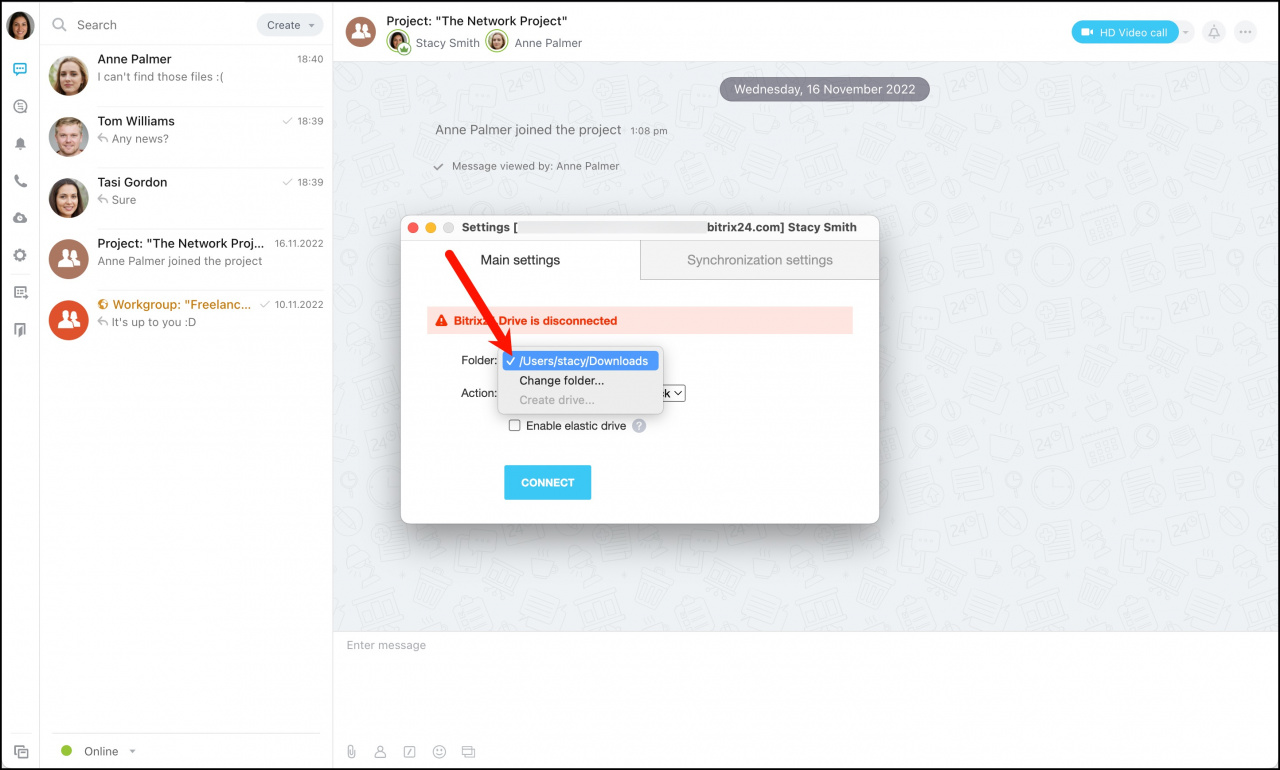Click the help icon beside Enable elastic drive
Viewport: 1280px width, 770px height.
point(639,425)
